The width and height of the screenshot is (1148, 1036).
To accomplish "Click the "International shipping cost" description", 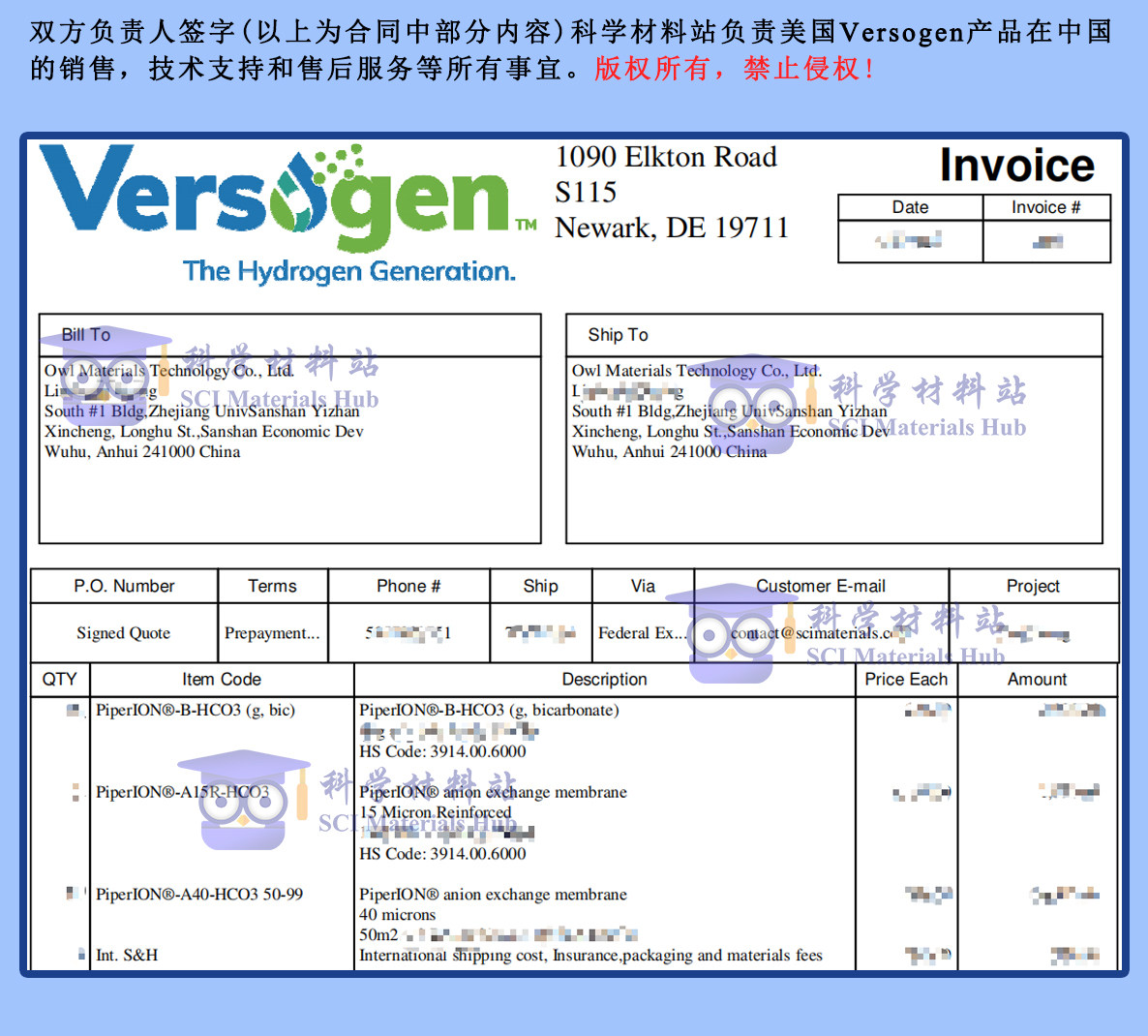I will pyautogui.click(x=590, y=956).
